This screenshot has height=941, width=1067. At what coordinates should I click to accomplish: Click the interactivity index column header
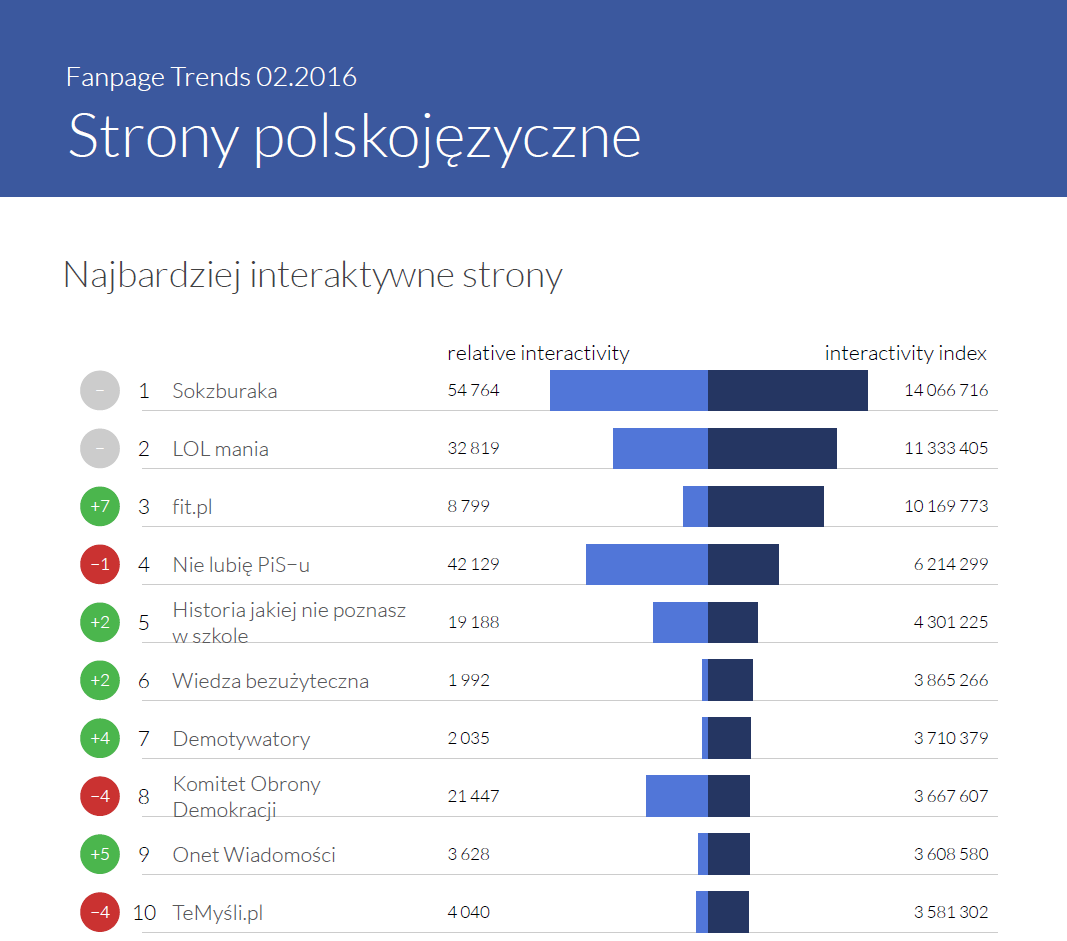click(x=905, y=353)
